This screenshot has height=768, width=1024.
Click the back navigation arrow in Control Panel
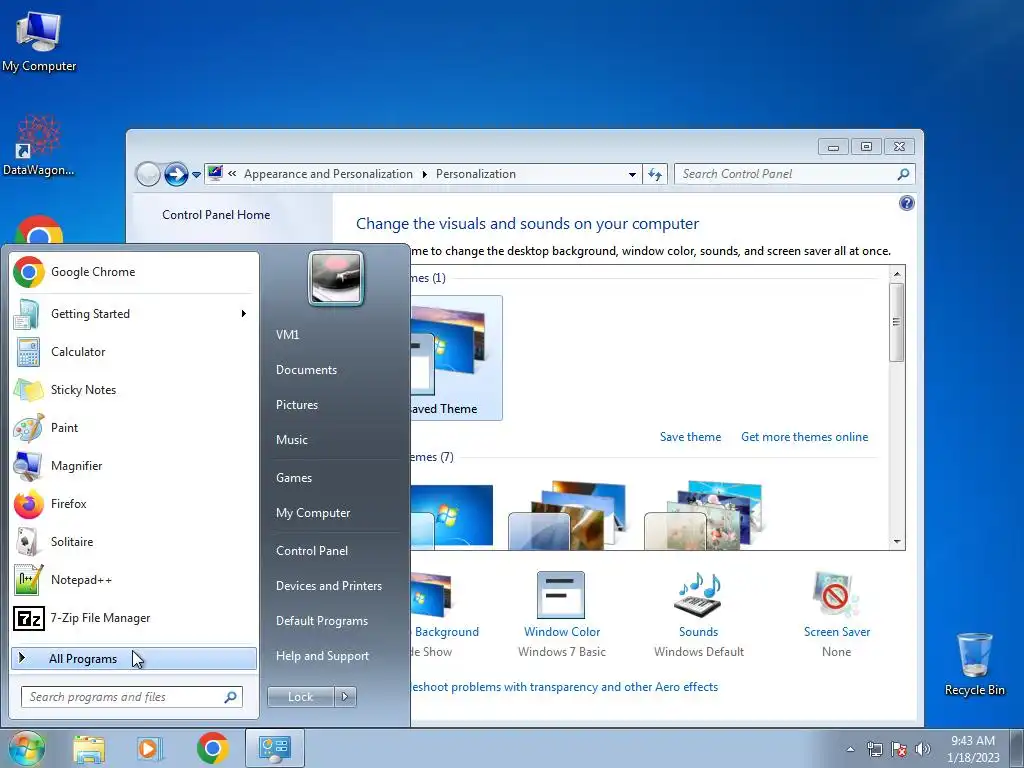click(x=148, y=174)
